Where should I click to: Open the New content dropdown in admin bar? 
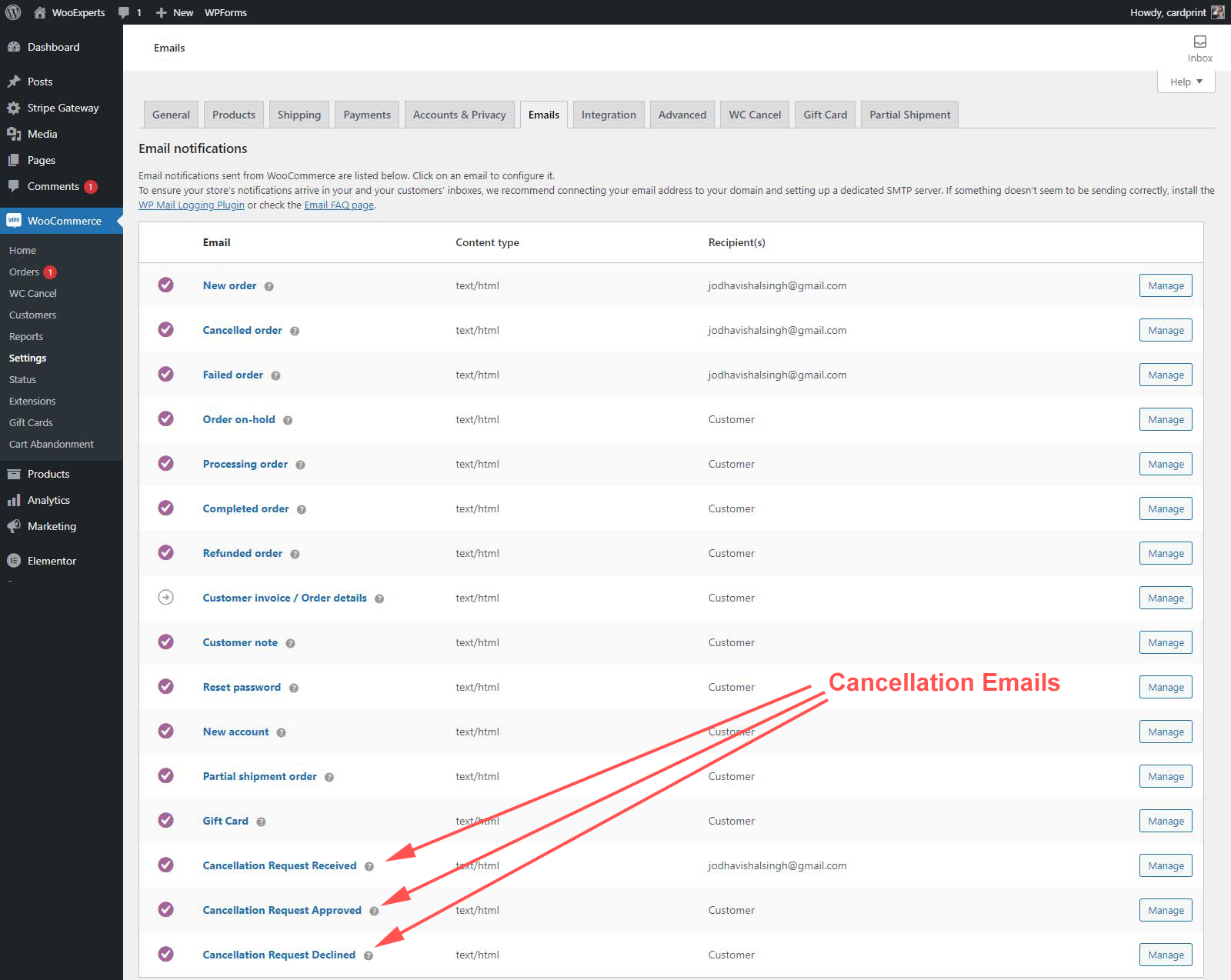pos(175,12)
